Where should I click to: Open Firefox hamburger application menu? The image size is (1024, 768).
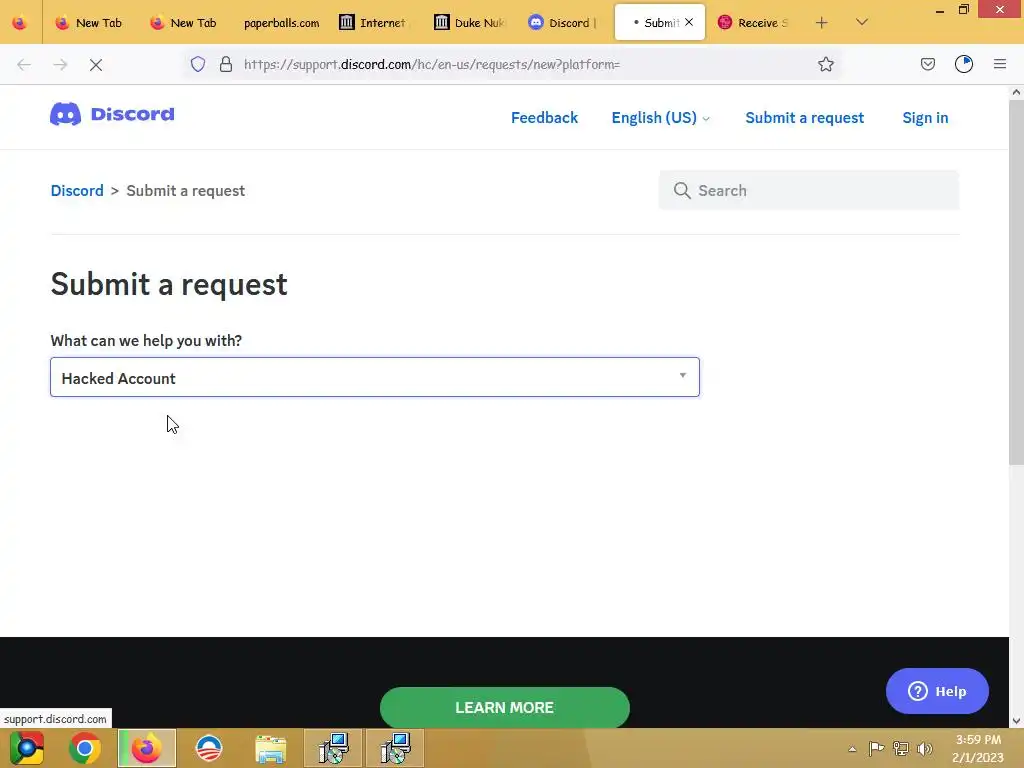pyautogui.click(x=1000, y=64)
